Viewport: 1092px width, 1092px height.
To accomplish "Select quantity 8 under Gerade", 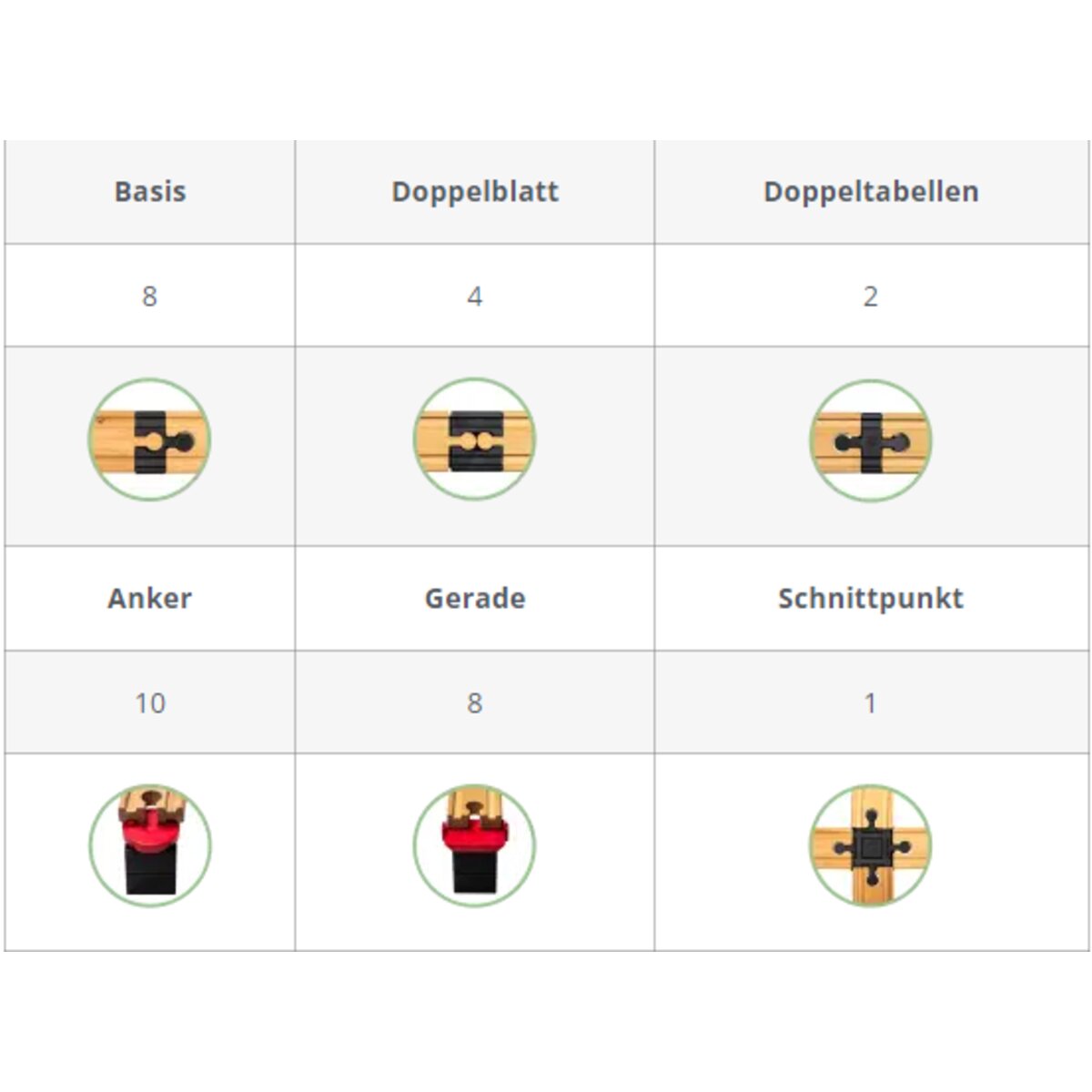I will pos(474,703).
